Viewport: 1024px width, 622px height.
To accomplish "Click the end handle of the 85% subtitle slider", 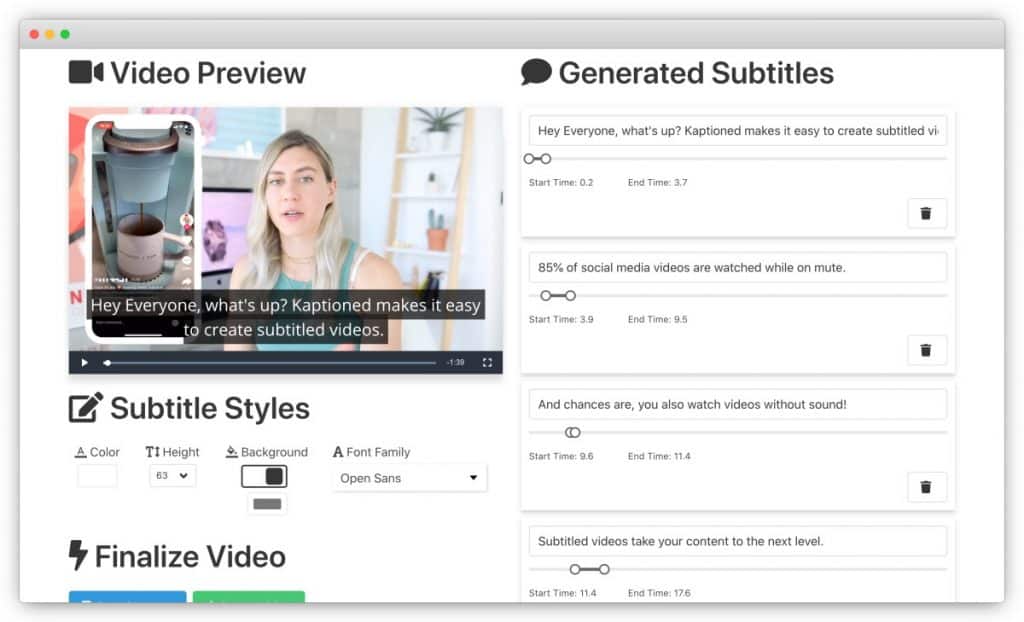I will [x=571, y=295].
